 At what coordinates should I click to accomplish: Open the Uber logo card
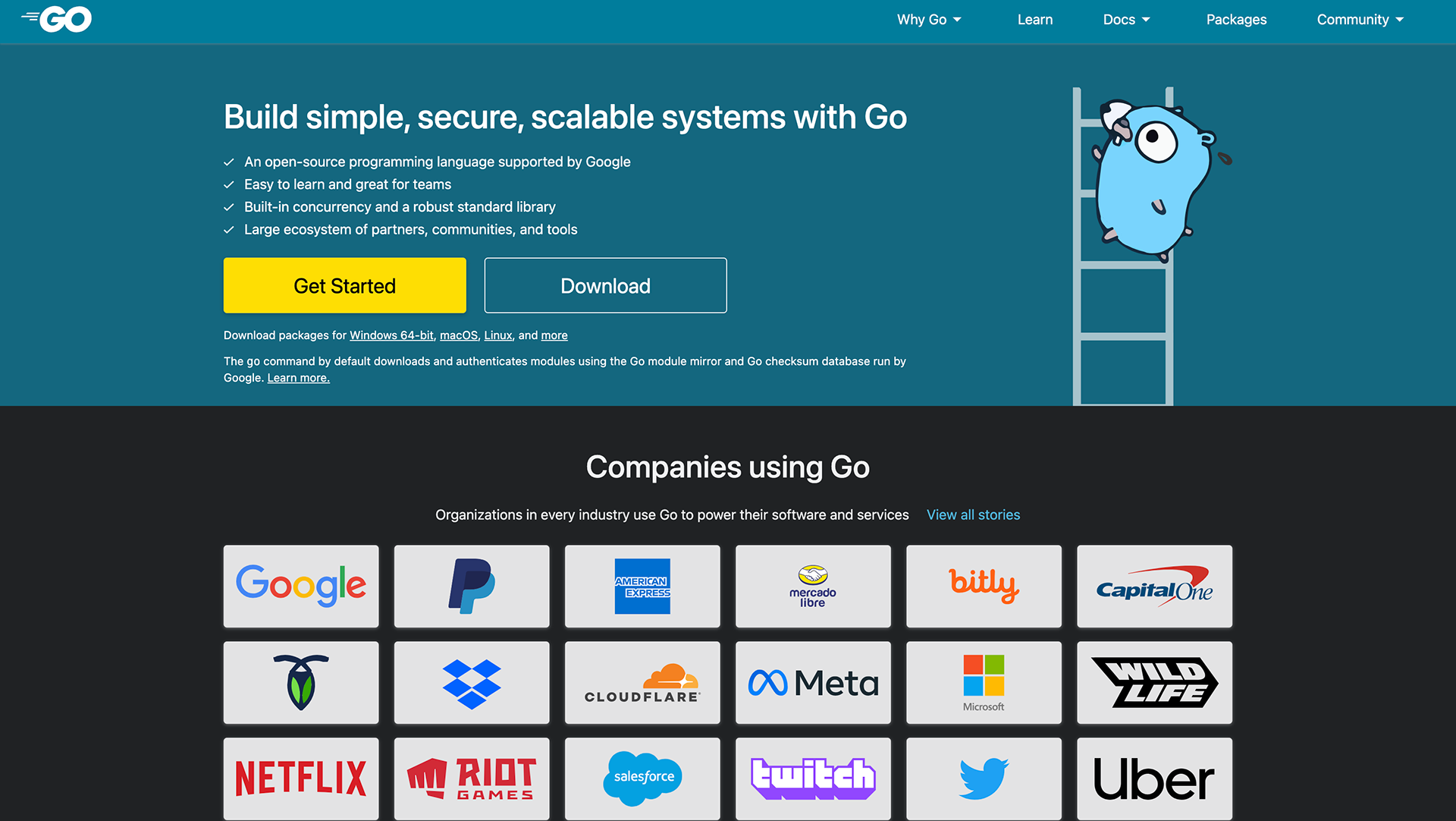(1154, 779)
